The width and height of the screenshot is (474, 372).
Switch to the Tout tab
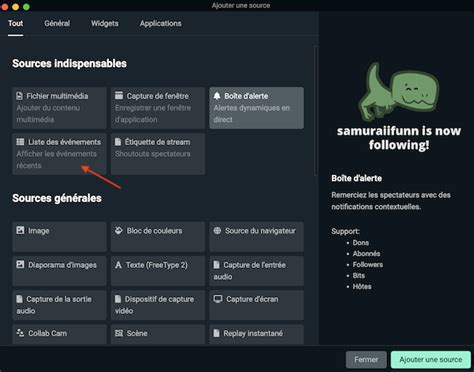pyautogui.click(x=16, y=23)
